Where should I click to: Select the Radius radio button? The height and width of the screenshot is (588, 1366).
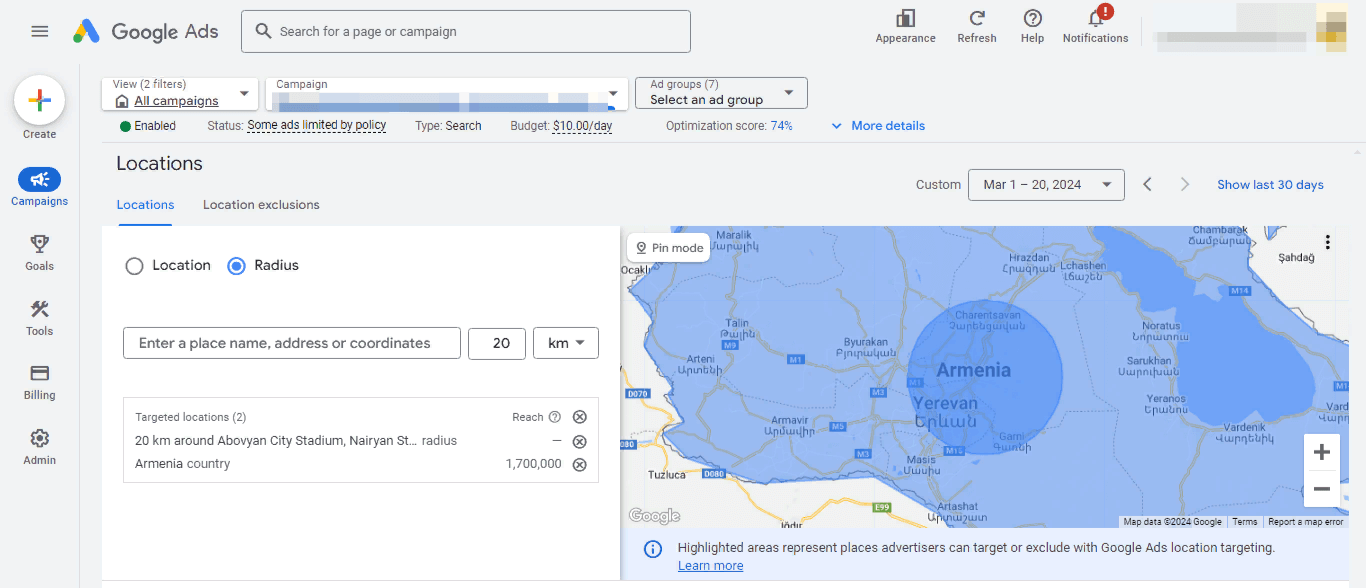tap(237, 266)
